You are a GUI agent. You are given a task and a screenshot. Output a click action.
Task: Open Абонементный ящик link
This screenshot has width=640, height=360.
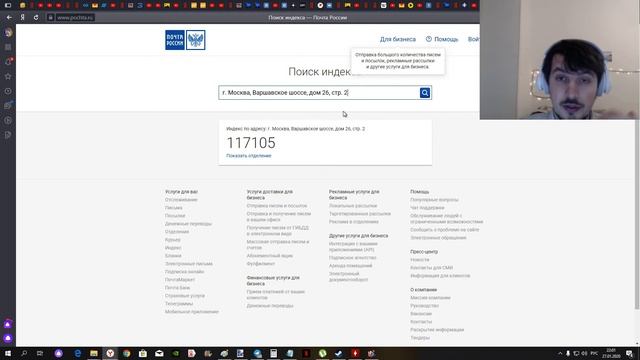269,256
